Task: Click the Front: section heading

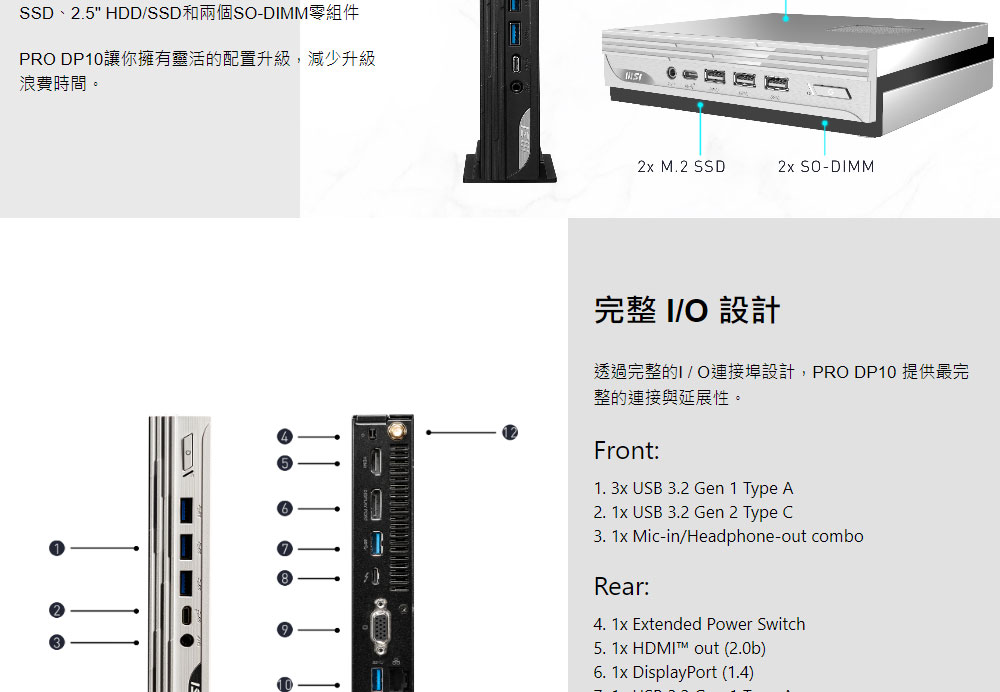Action: 626,451
